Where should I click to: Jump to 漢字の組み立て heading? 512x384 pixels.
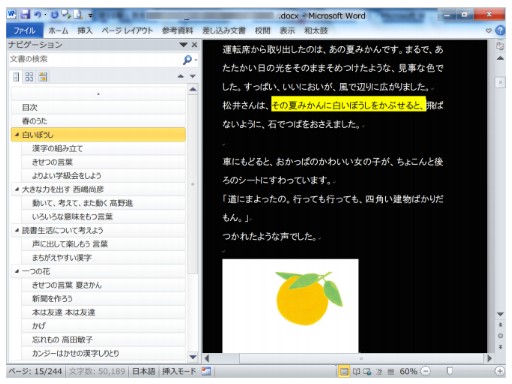(x=103, y=148)
